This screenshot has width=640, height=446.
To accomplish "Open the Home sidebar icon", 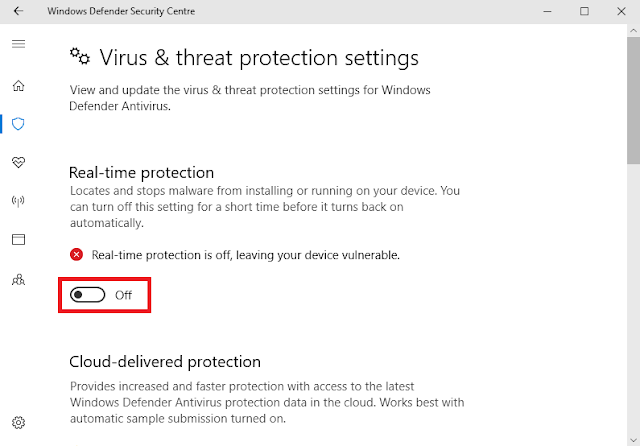I will (18, 86).
